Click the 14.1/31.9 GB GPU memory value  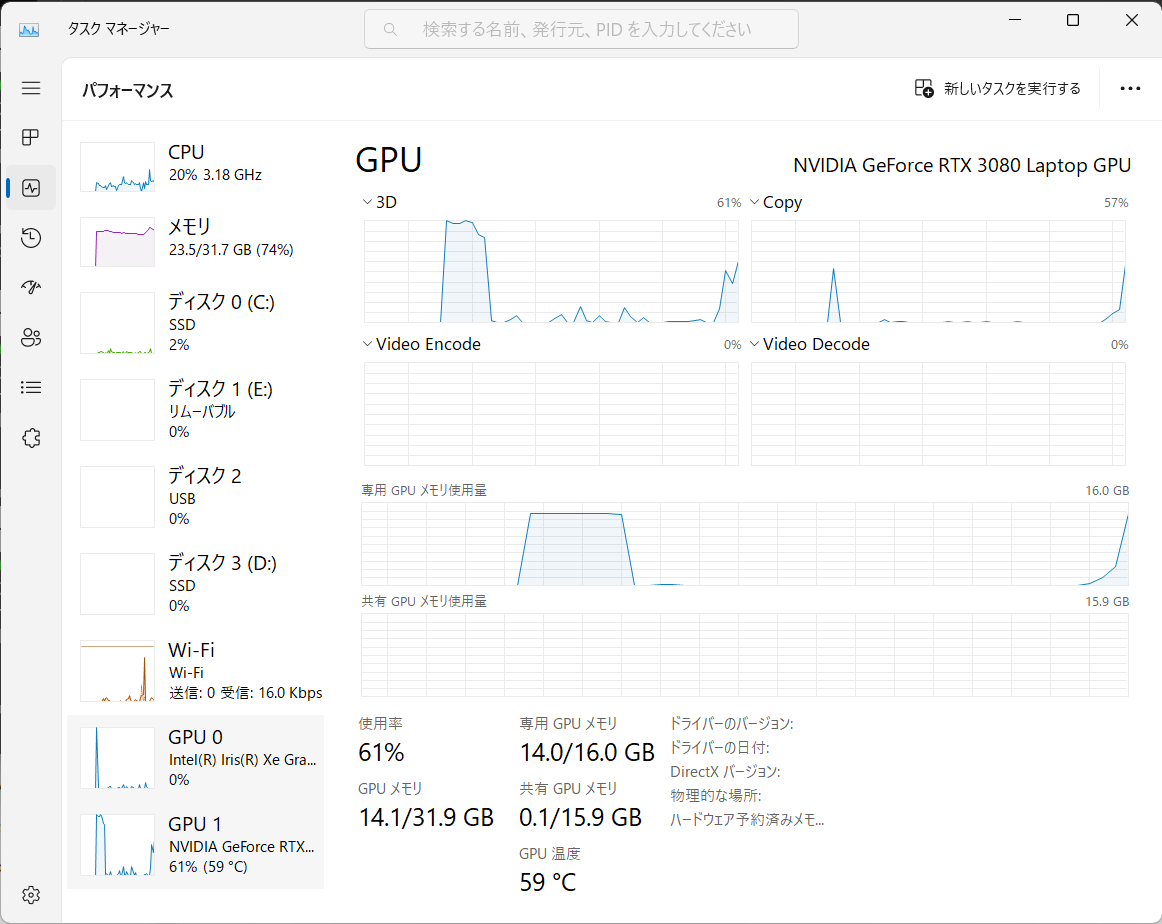tap(426, 817)
